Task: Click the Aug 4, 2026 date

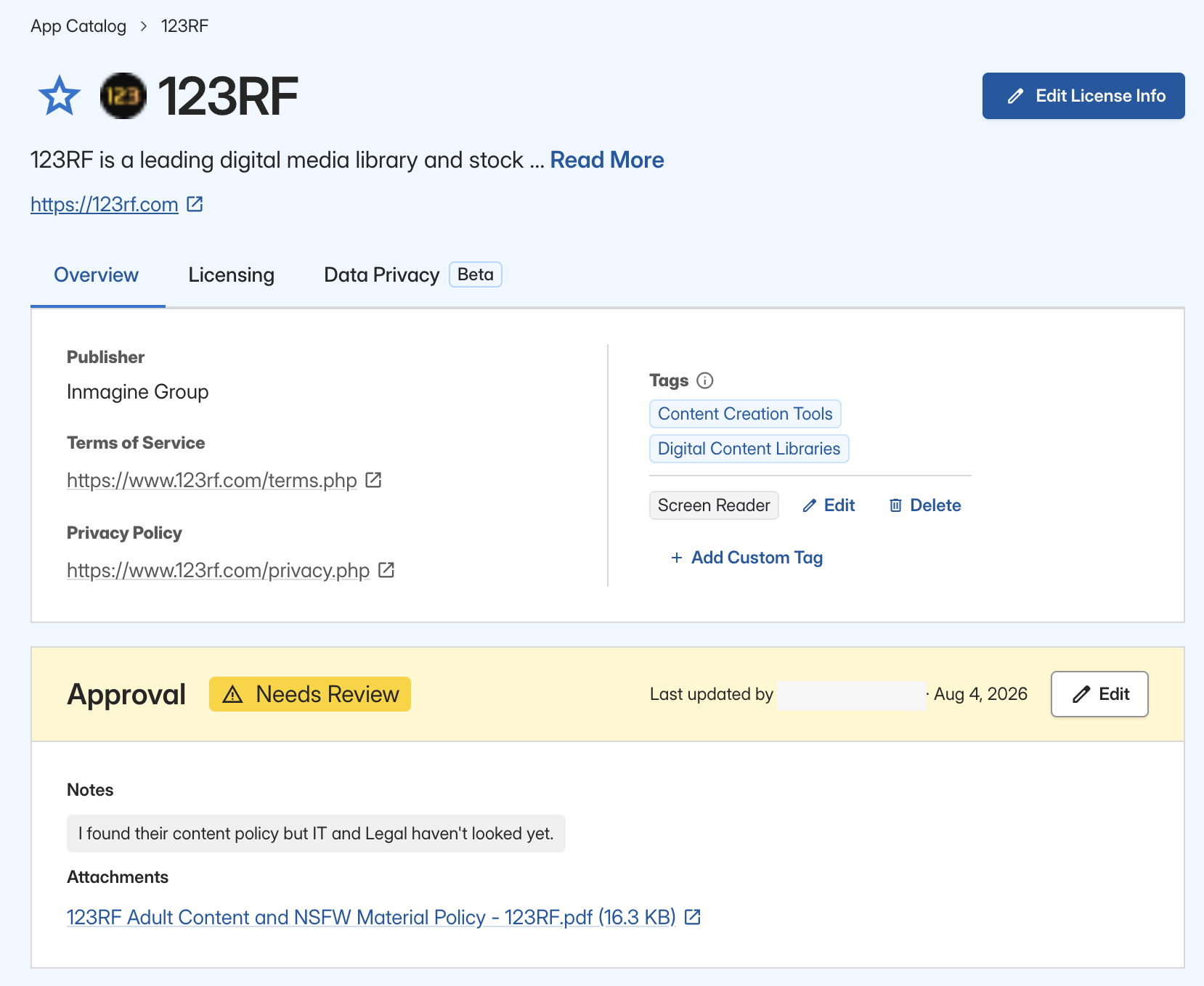Action: (980, 694)
